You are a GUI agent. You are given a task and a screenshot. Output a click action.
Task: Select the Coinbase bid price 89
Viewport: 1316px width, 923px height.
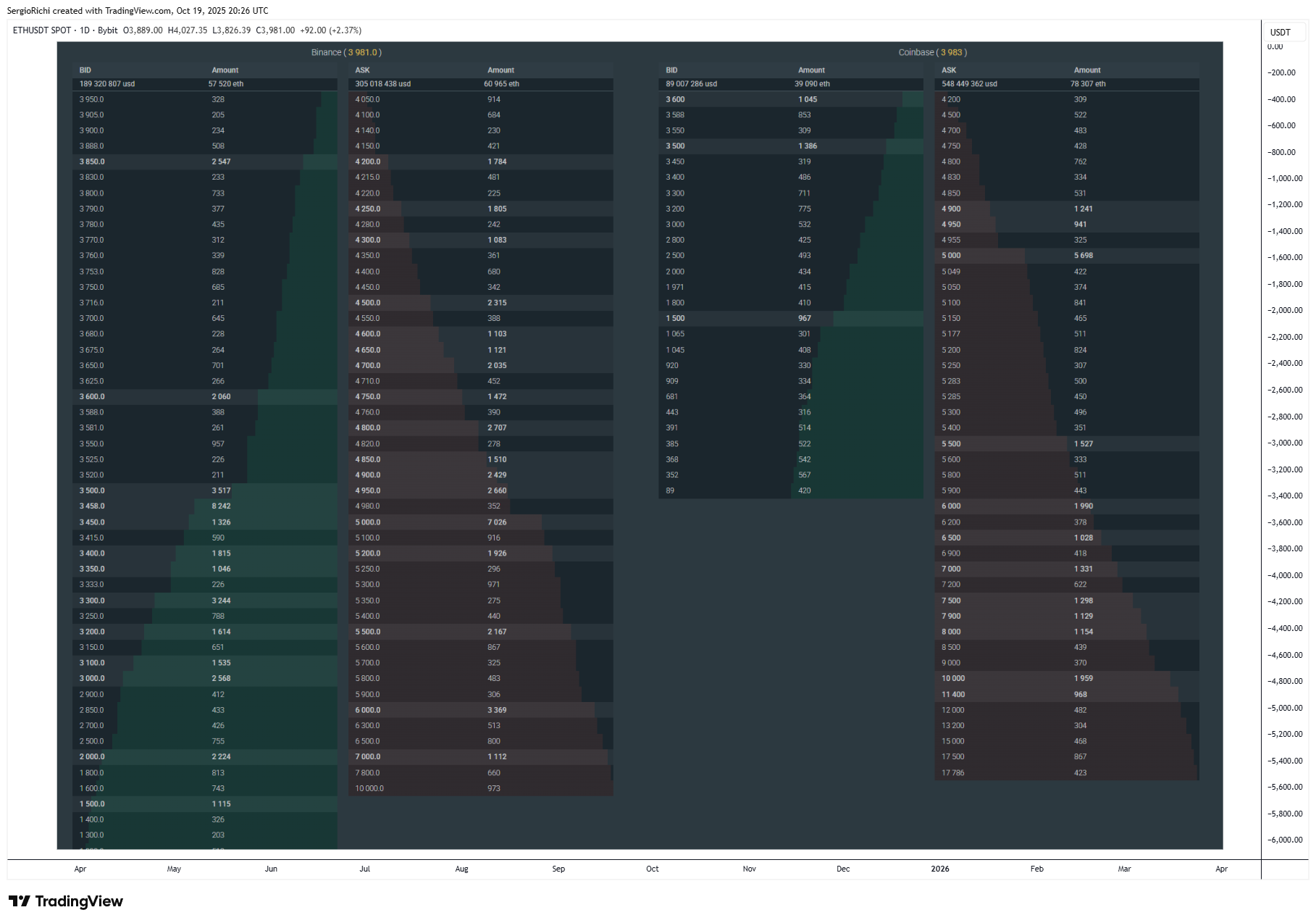670,490
